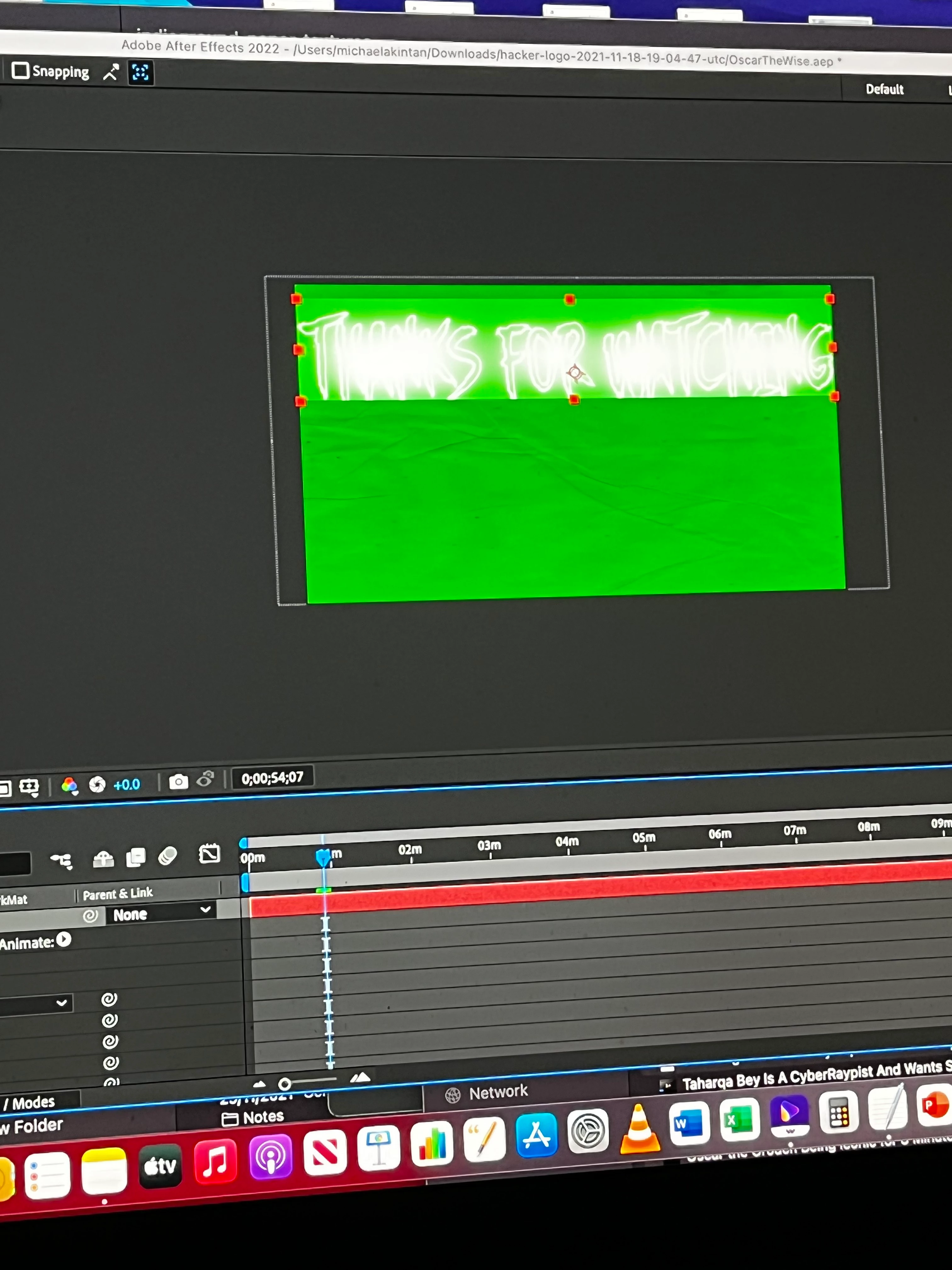Click the timeline zoom slider handle
This screenshot has height=1270, width=952.
click(284, 1084)
